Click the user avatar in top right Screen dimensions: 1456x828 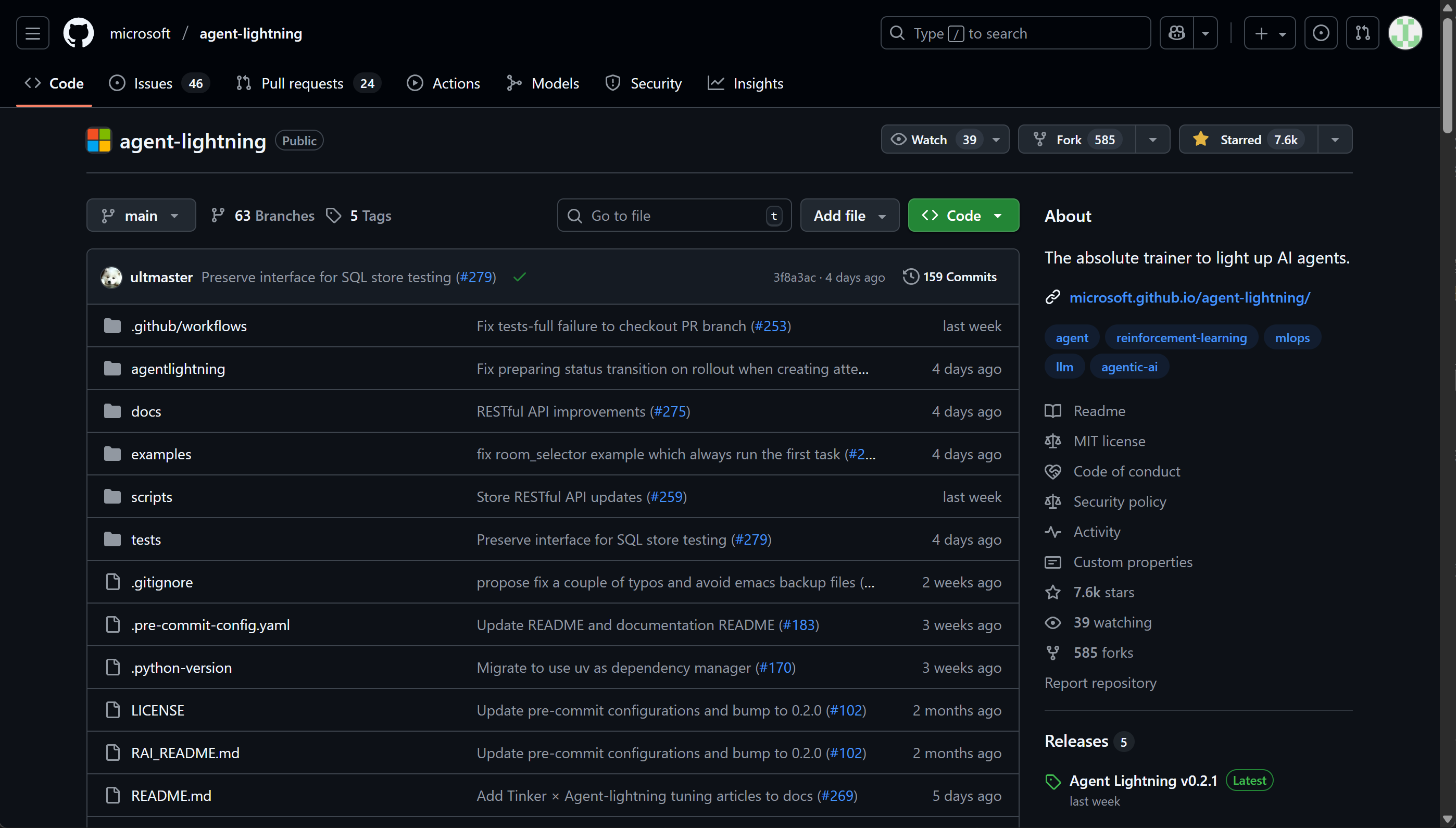tap(1405, 33)
